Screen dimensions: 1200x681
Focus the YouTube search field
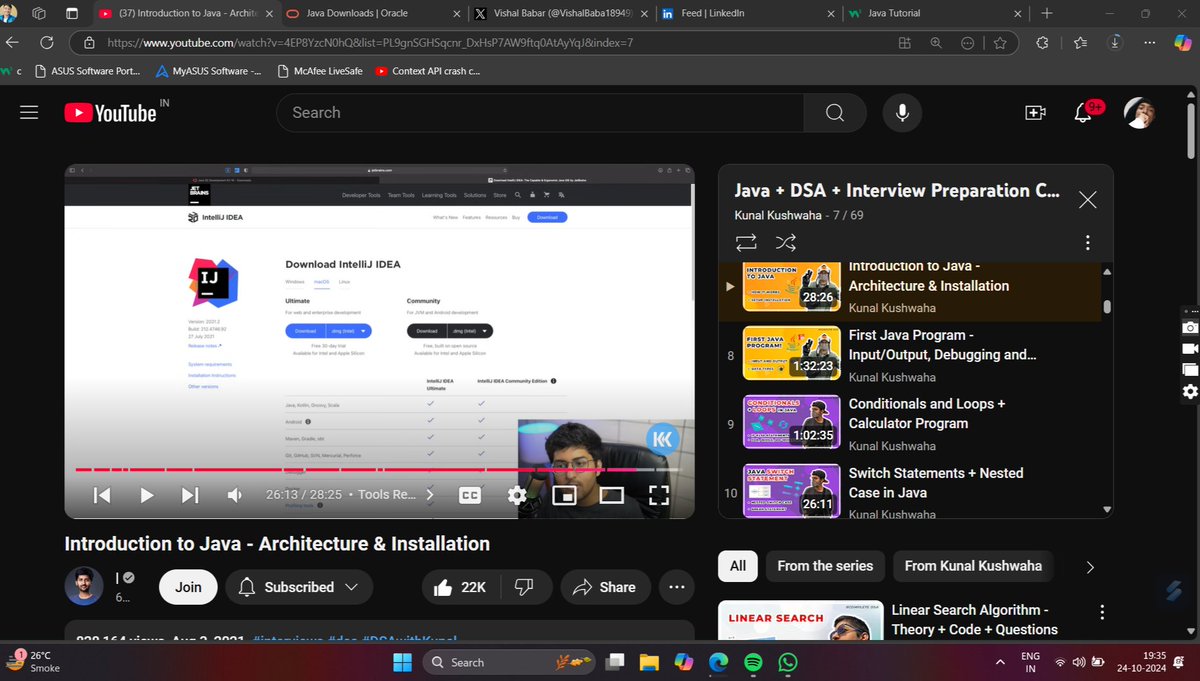tap(541, 113)
